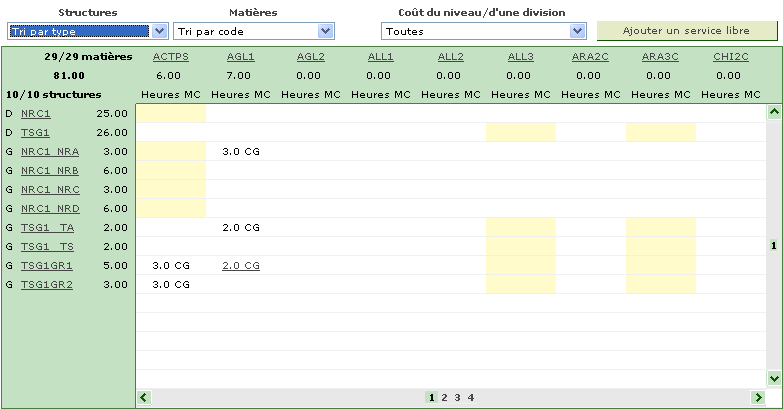Click yellow ARA3C cell in TSG1 row

[x=661, y=132]
